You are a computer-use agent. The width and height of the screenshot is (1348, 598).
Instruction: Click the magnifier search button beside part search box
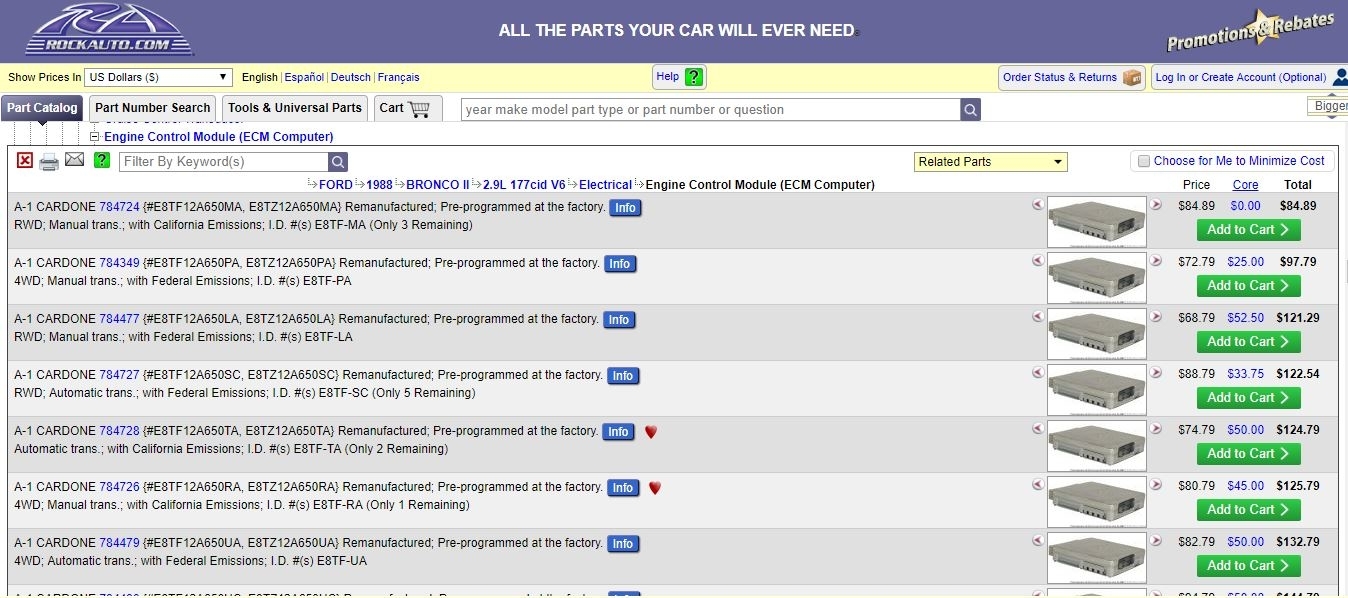[x=970, y=110]
